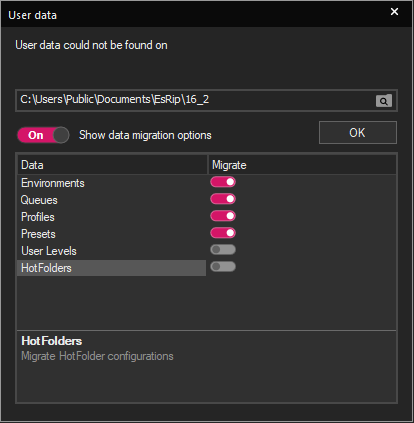Confirm with the OK button

(x=358, y=133)
